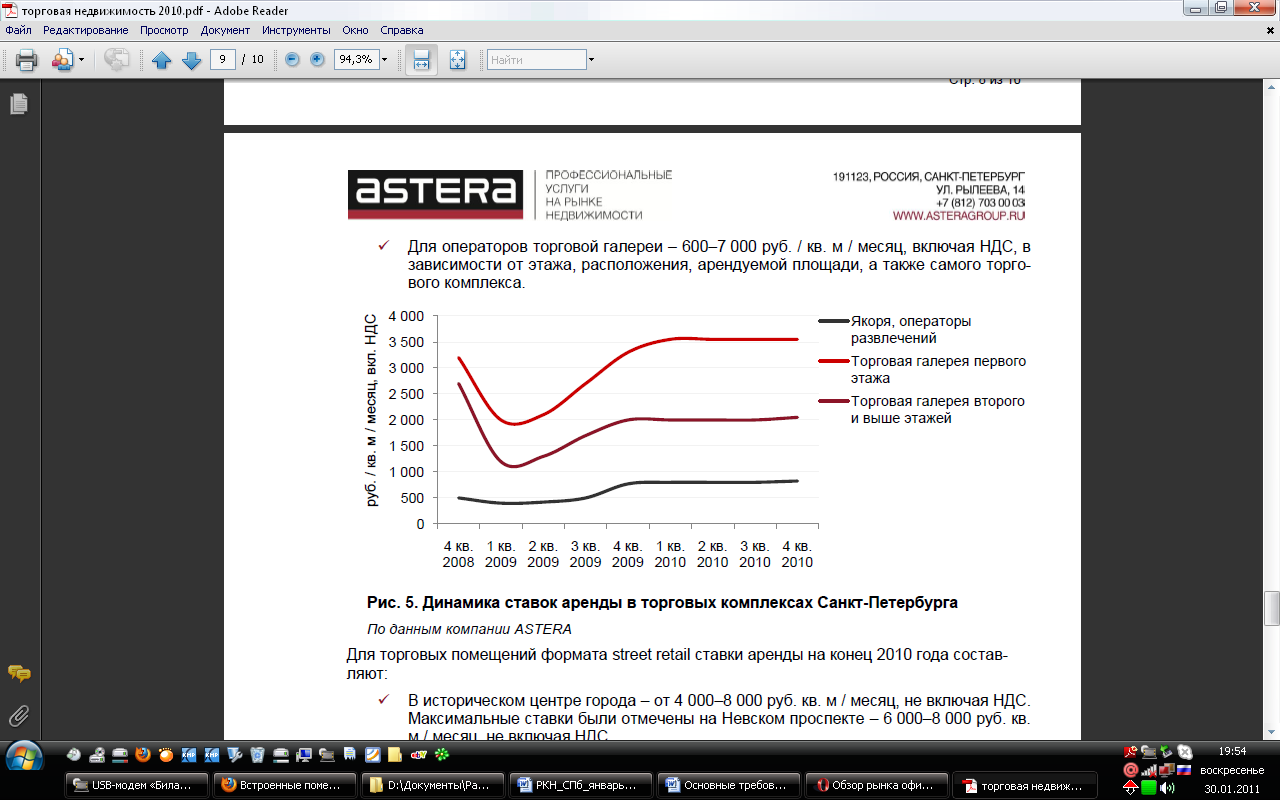Switch to the РКН_СПб_январь... Word taskbar button

tap(581, 785)
